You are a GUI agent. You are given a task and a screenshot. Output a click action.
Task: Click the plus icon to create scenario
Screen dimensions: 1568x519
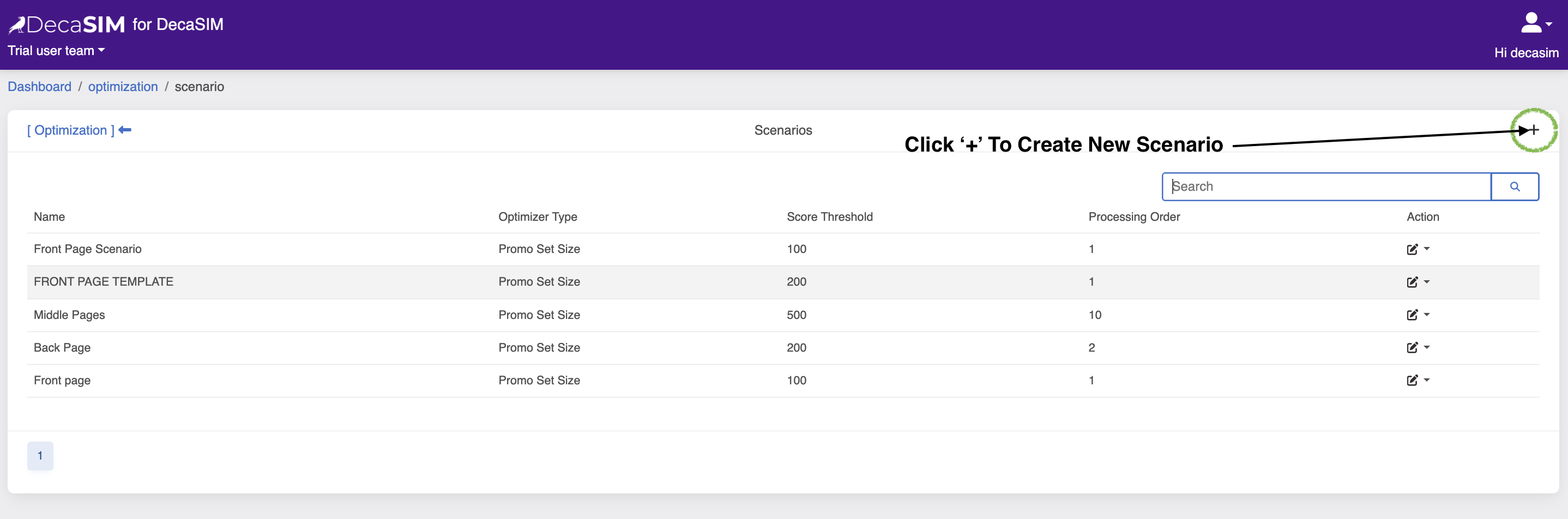tap(1535, 130)
